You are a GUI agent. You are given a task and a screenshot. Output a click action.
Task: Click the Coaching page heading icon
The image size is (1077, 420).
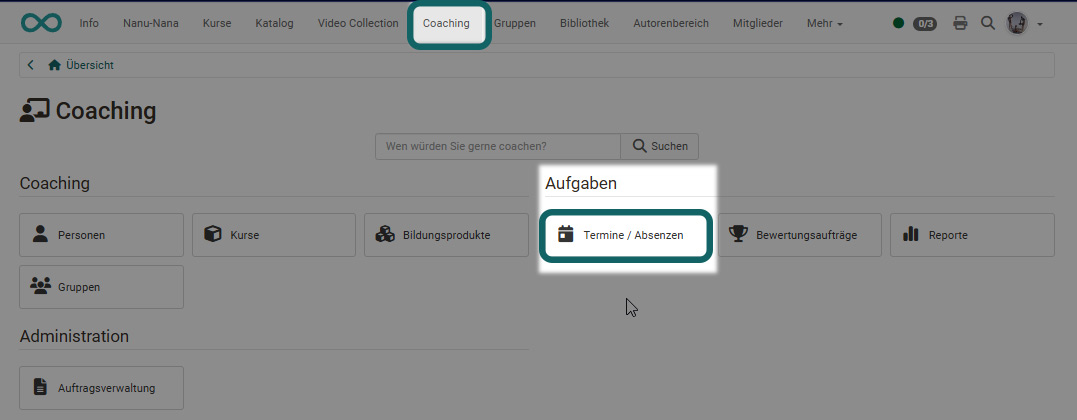[34, 111]
